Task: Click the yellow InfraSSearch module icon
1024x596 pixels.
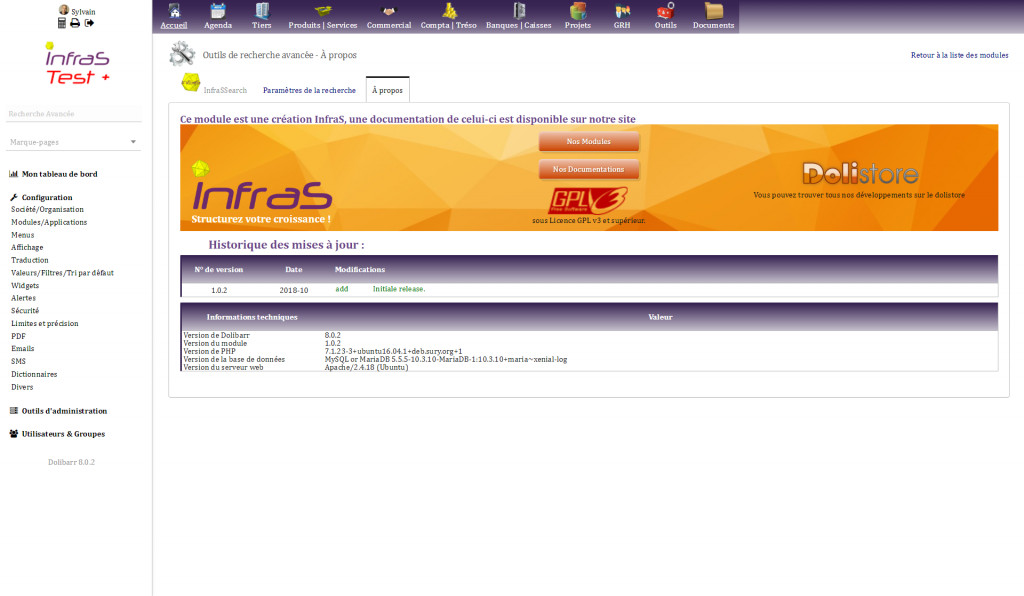Action: click(191, 83)
